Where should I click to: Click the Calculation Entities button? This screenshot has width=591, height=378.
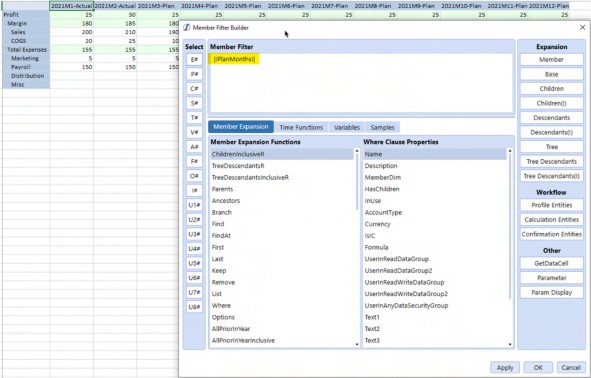(x=551, y=220)
